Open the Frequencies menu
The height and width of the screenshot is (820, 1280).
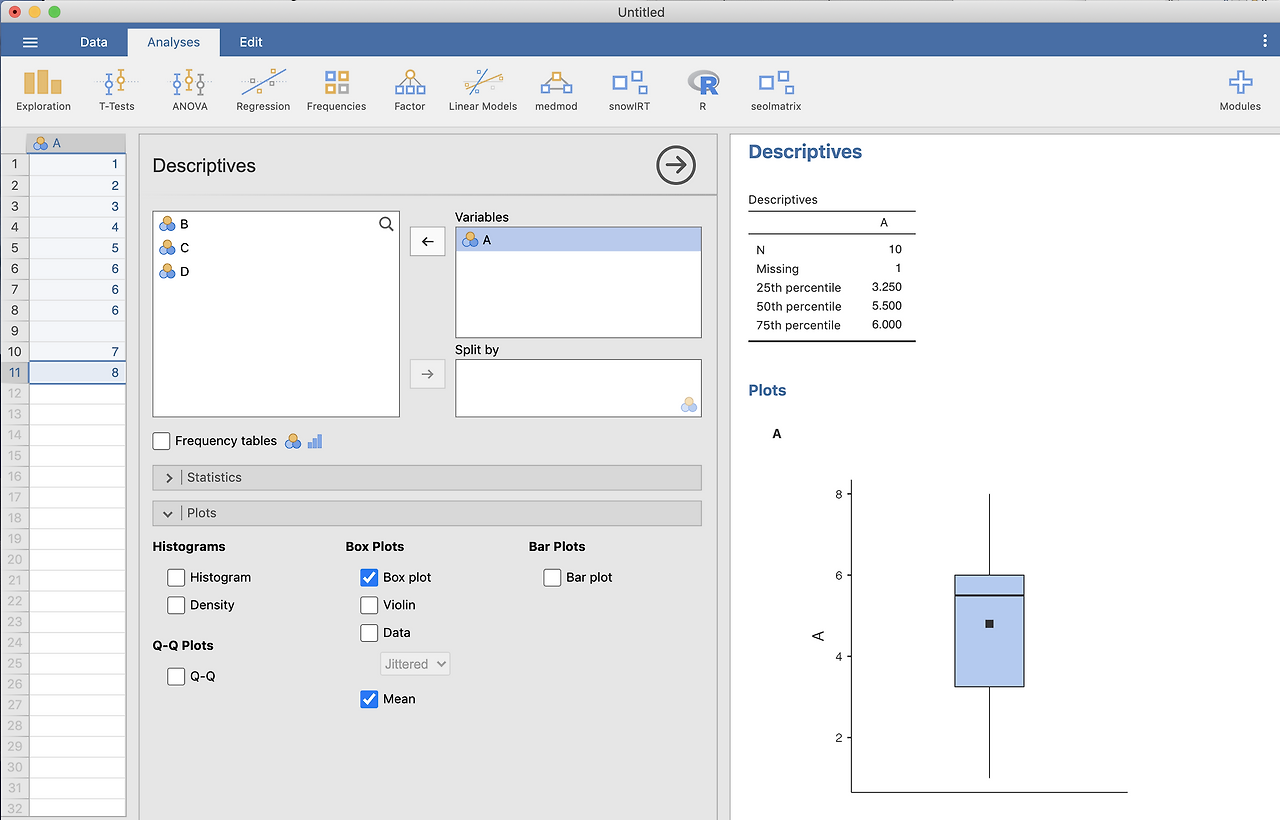(x=336, y=89)
